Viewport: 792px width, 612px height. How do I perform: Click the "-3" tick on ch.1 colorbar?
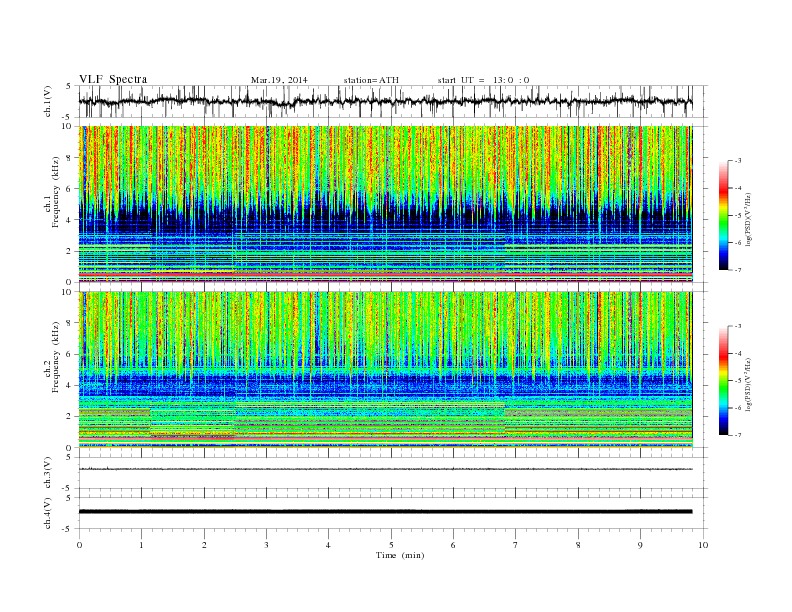click(x=737, y=161)
